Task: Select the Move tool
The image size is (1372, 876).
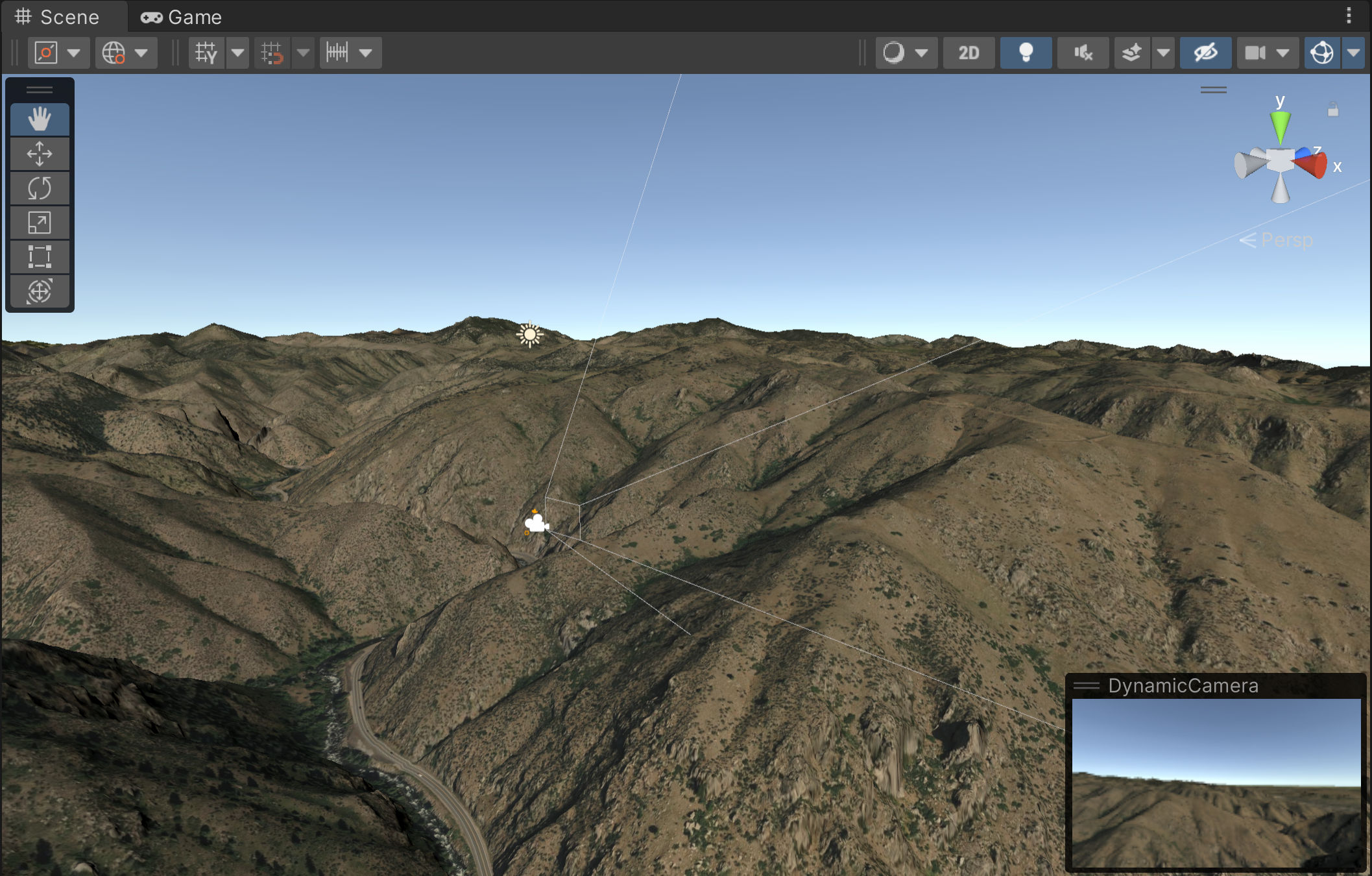Action: [x=40, y=154]
